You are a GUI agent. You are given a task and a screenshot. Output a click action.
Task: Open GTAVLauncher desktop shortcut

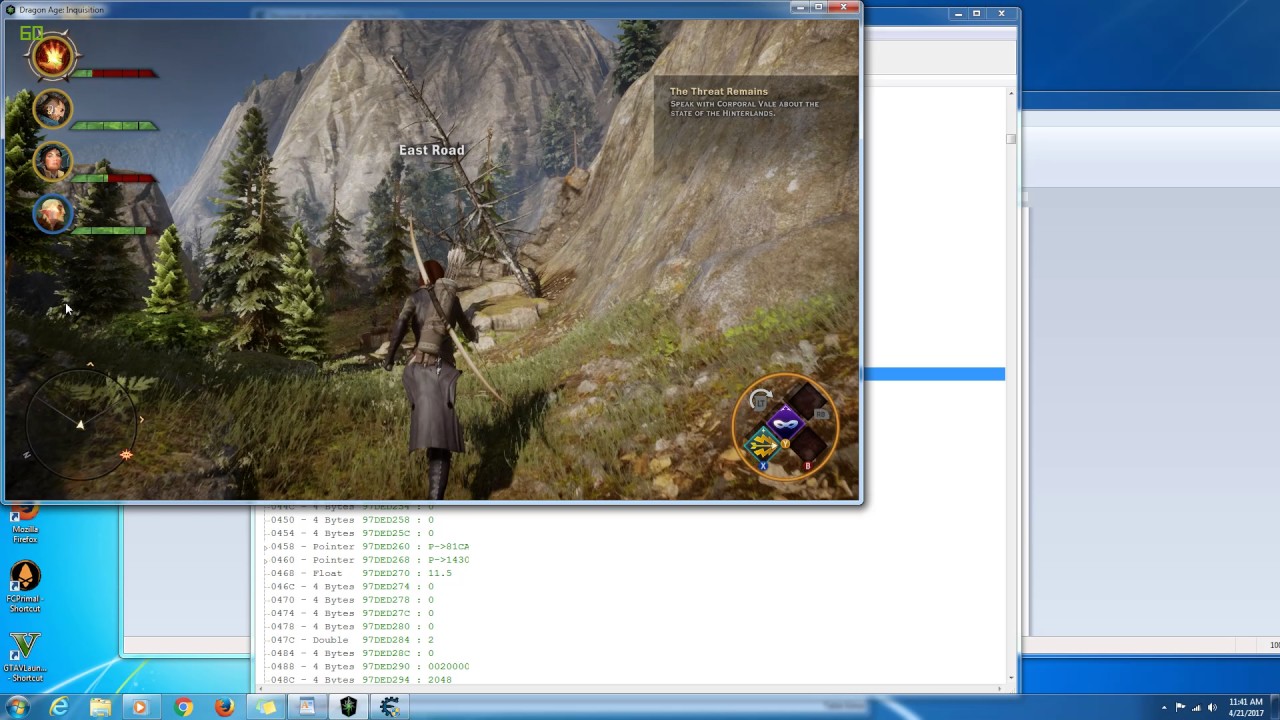(x=25, y=657)
